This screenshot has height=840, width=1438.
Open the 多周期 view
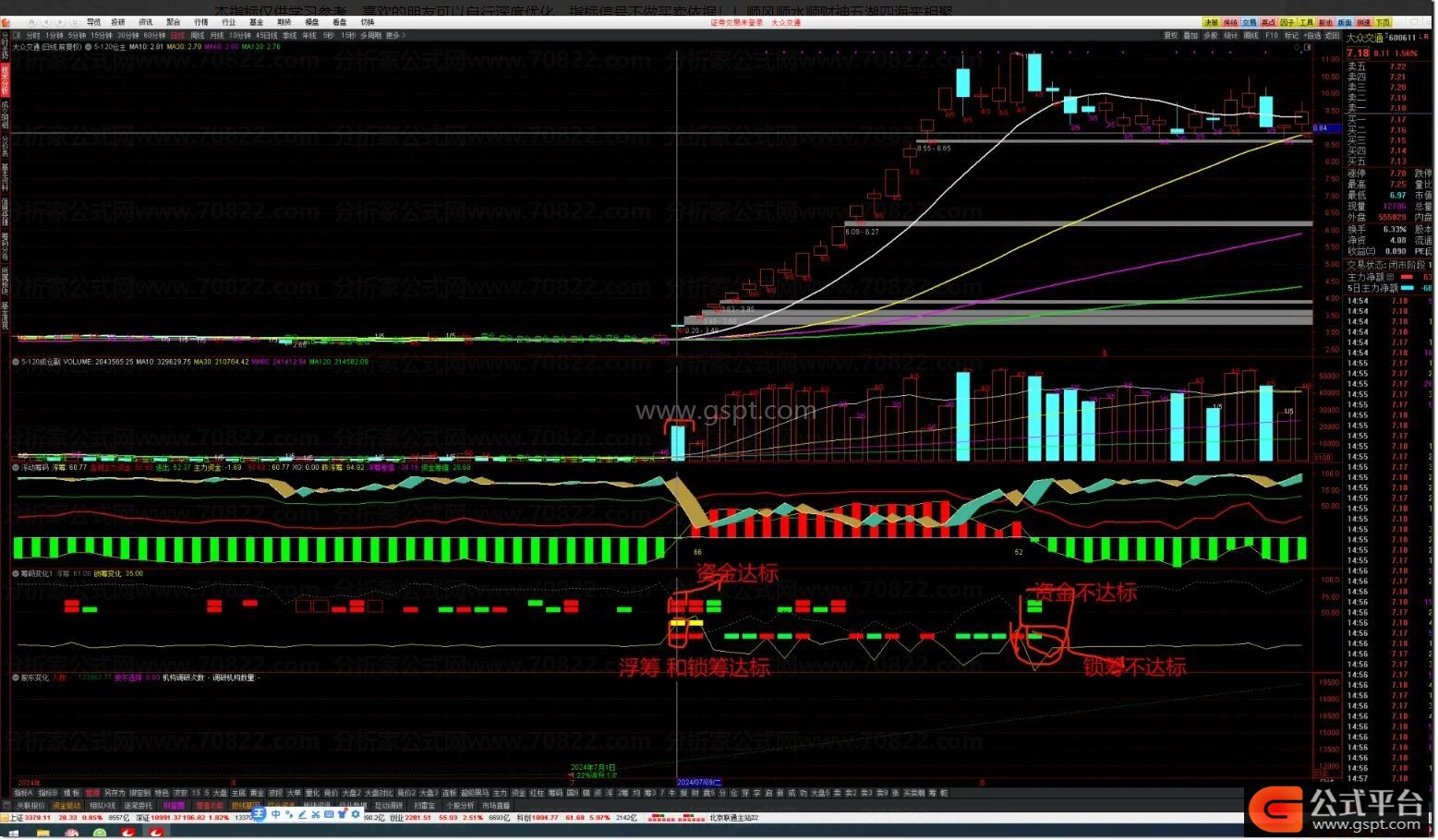click(370, 35)
